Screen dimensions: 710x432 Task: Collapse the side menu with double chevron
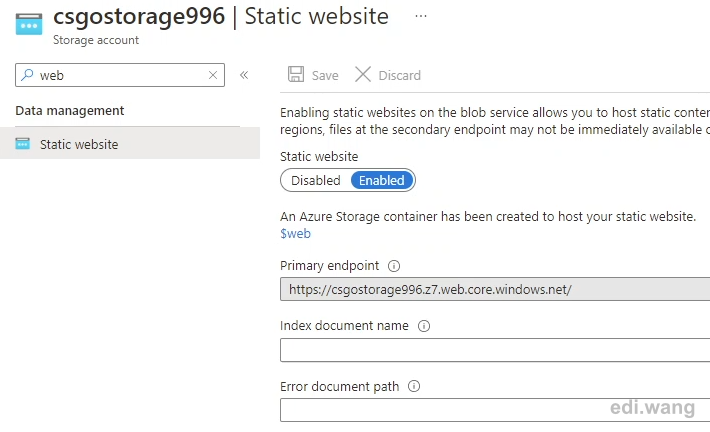coord(244,75)
